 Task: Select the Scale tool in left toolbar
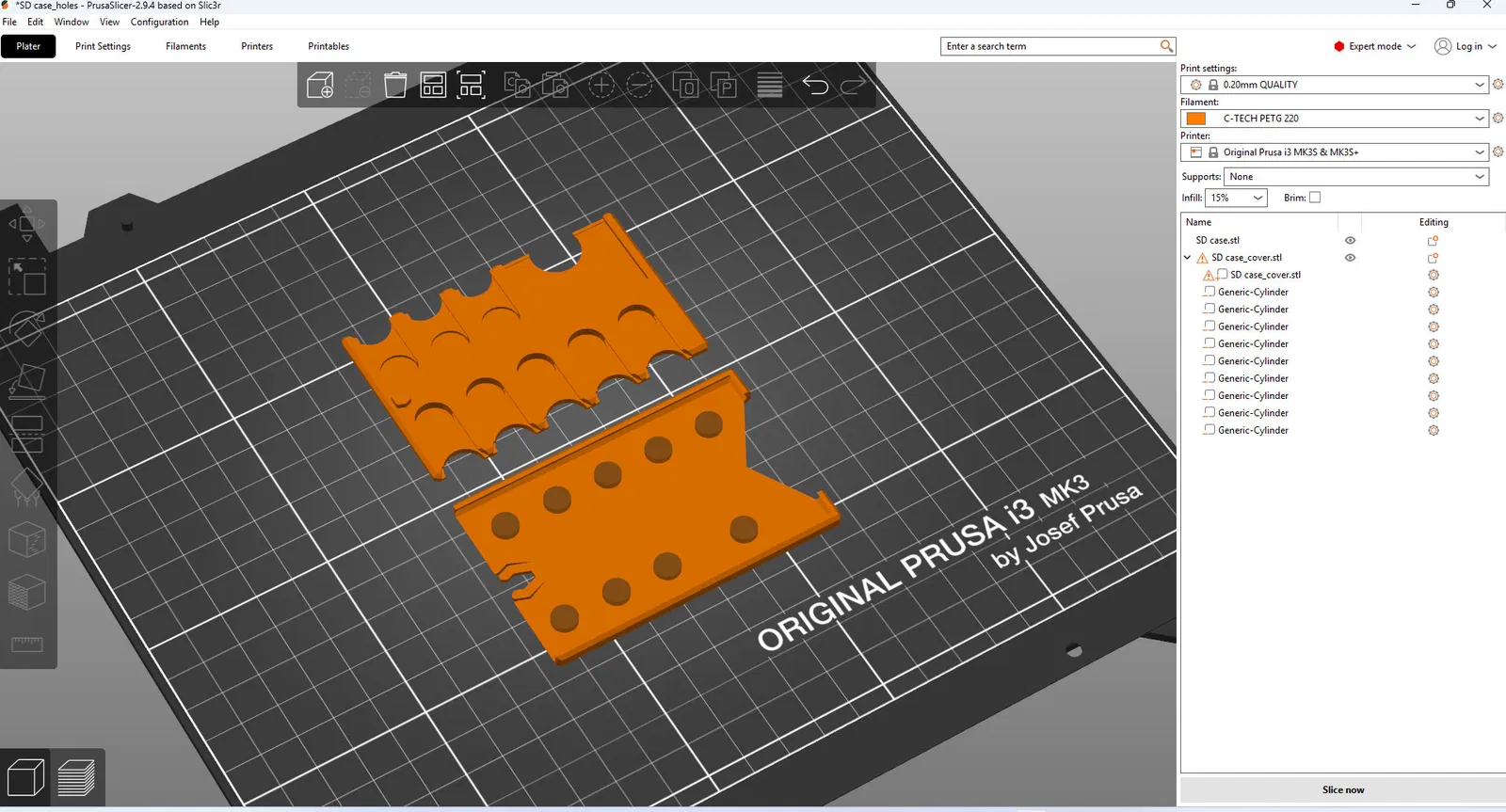click(x=27, y=278)
